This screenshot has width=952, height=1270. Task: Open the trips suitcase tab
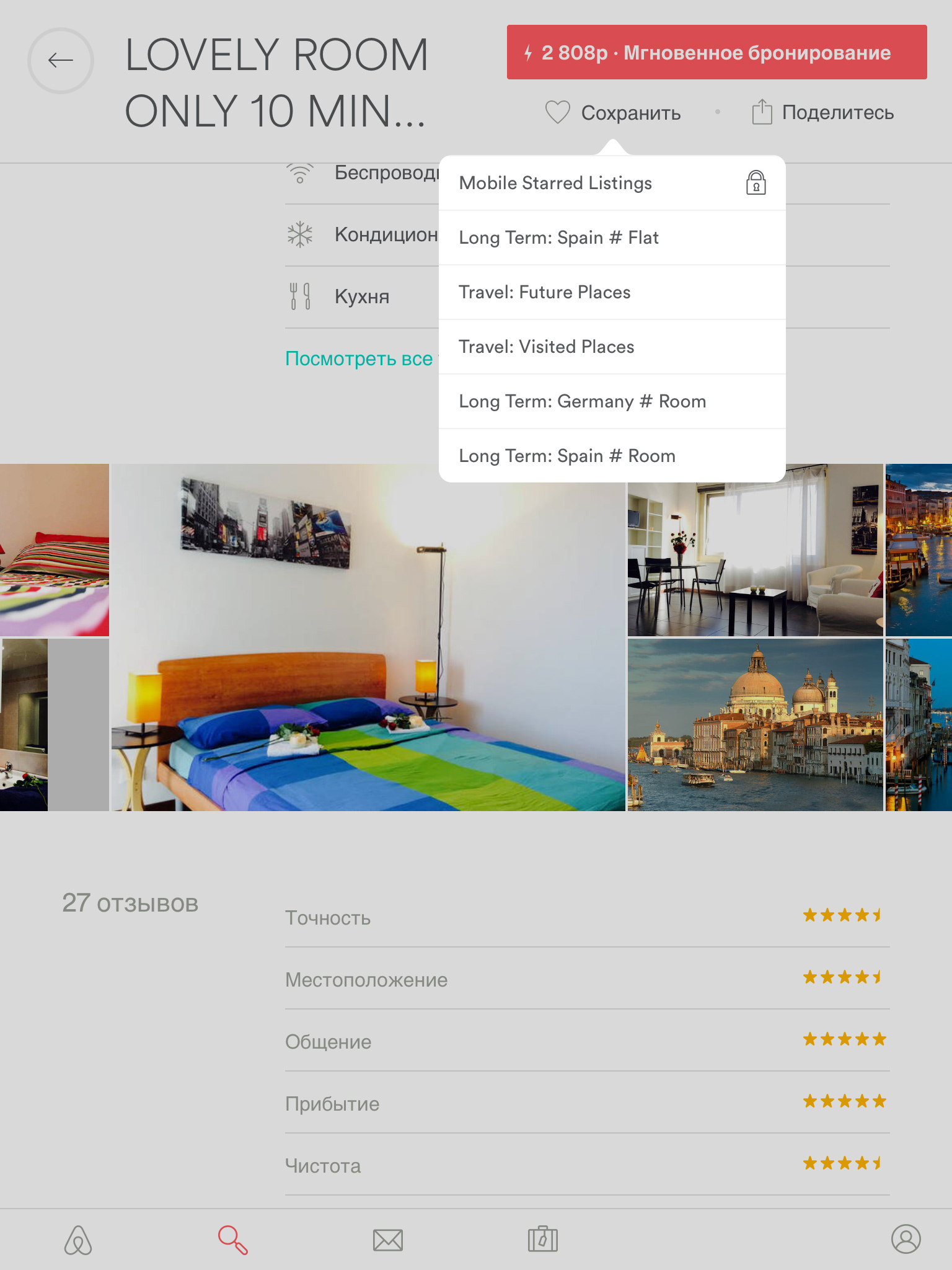(543, 1239)
